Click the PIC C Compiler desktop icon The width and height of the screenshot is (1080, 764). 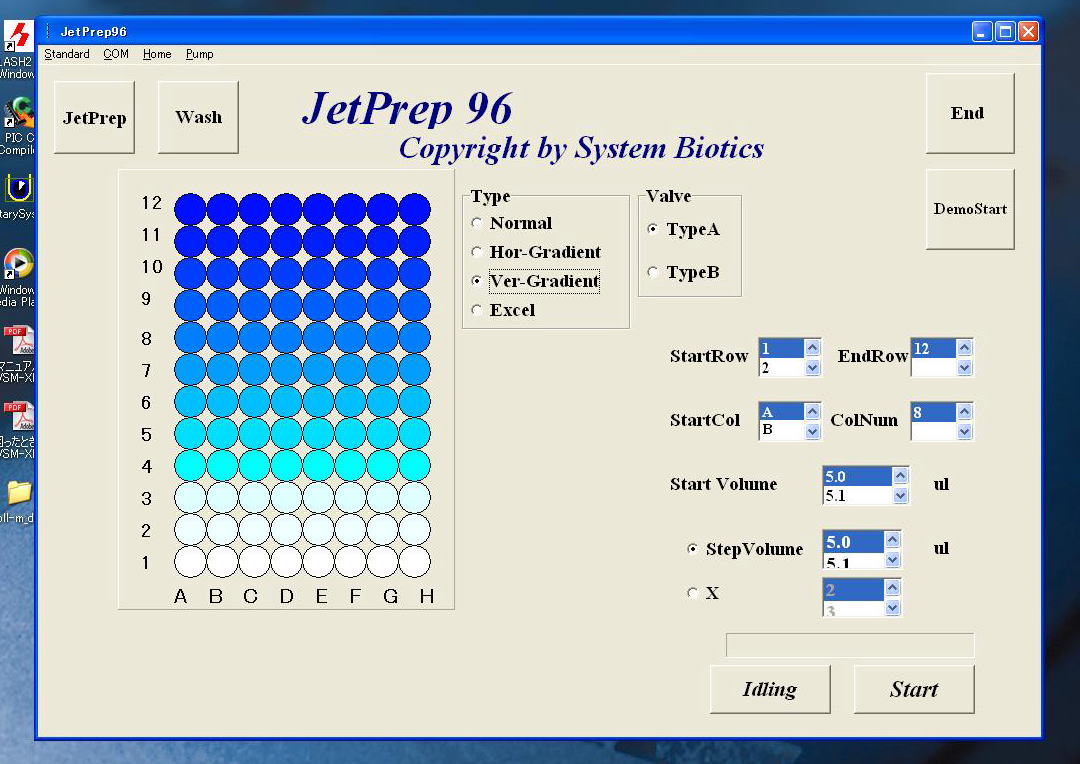pos(18,113)
